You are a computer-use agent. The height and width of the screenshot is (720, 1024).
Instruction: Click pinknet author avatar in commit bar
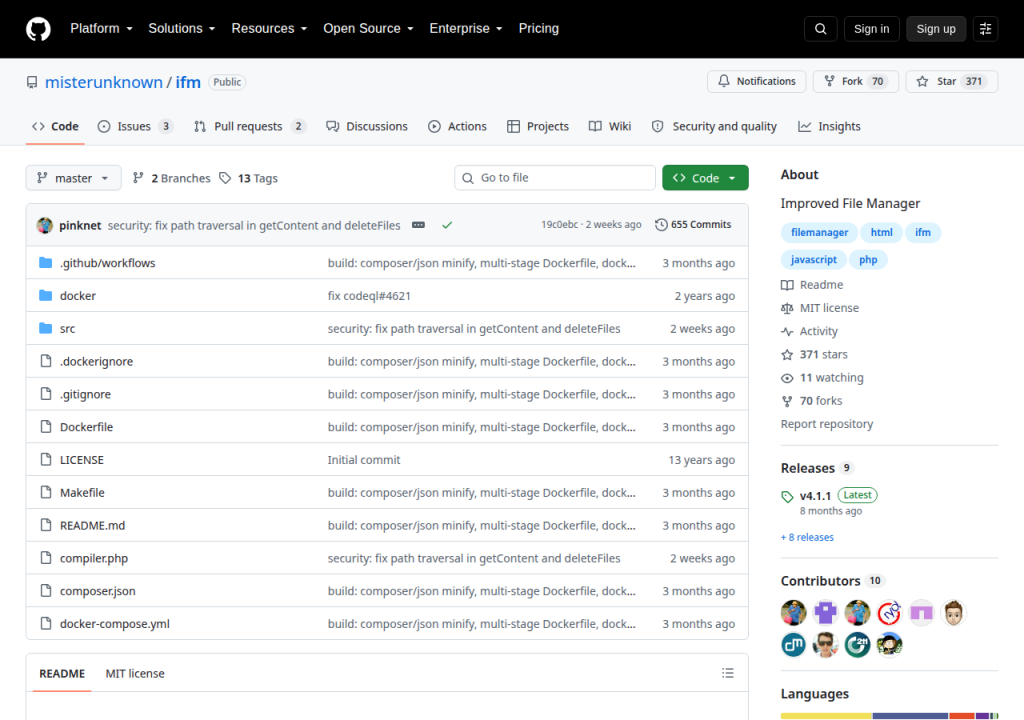coord(44,225)
